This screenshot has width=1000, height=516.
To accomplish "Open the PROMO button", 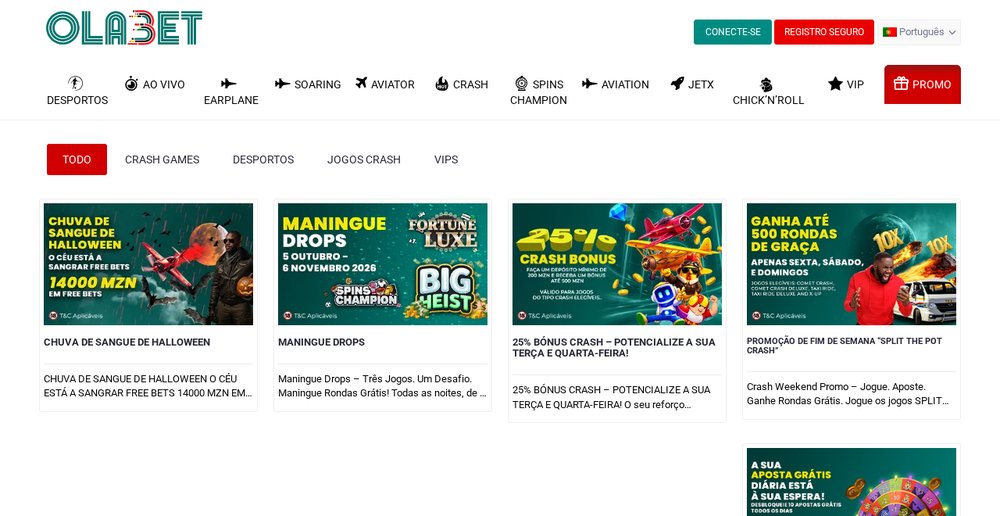I will pyautogui.click(x=922, y=84).
